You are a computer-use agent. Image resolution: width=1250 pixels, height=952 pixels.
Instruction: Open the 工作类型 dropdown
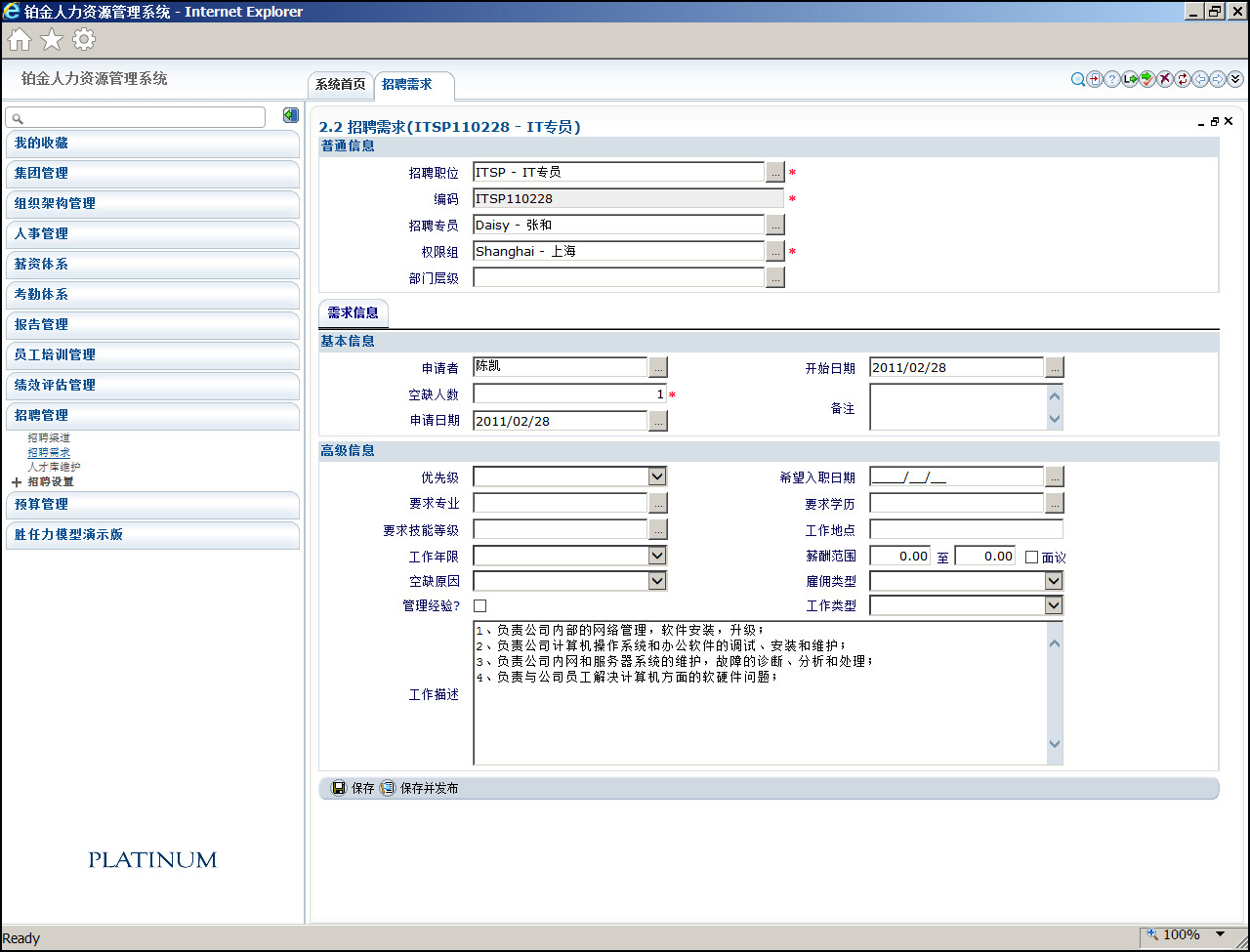pos(1054,605)
